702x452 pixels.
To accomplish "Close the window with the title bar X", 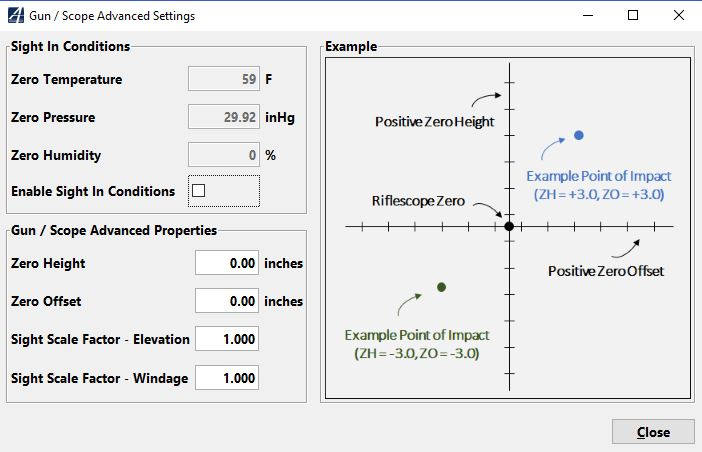I will [x=679, y=16].
